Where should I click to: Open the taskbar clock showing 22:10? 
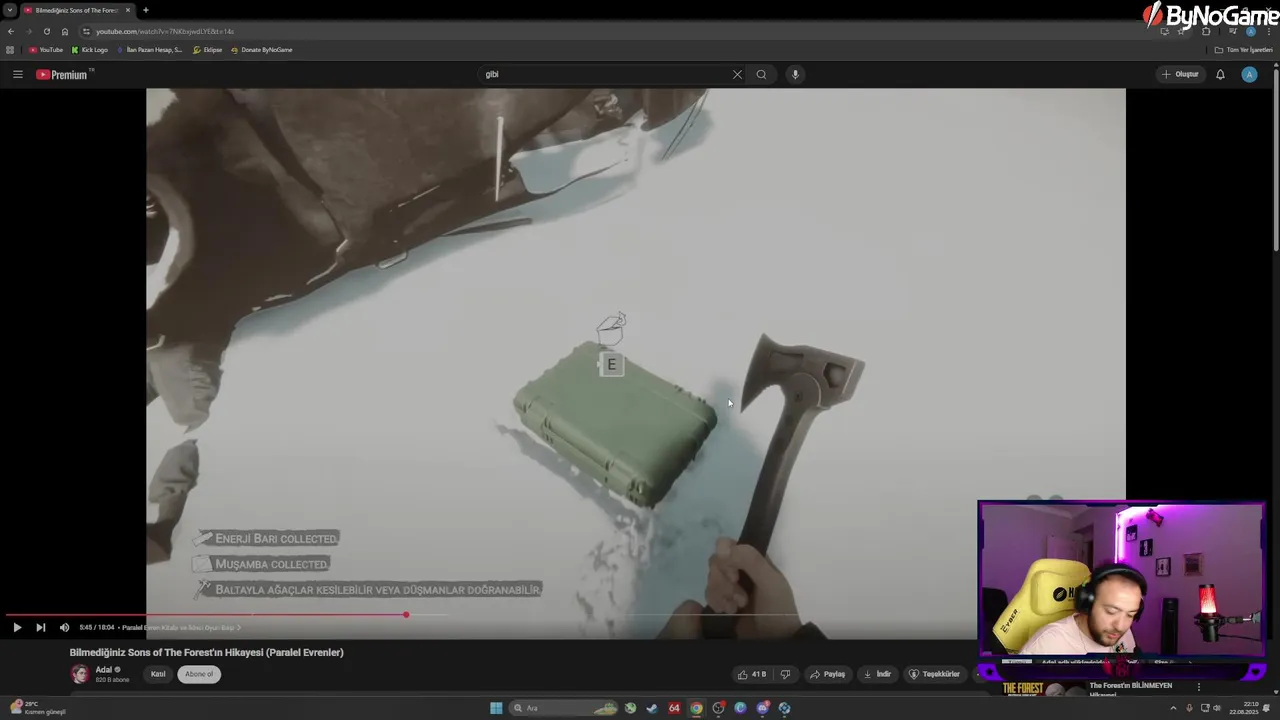click(x=1242, y=708)
